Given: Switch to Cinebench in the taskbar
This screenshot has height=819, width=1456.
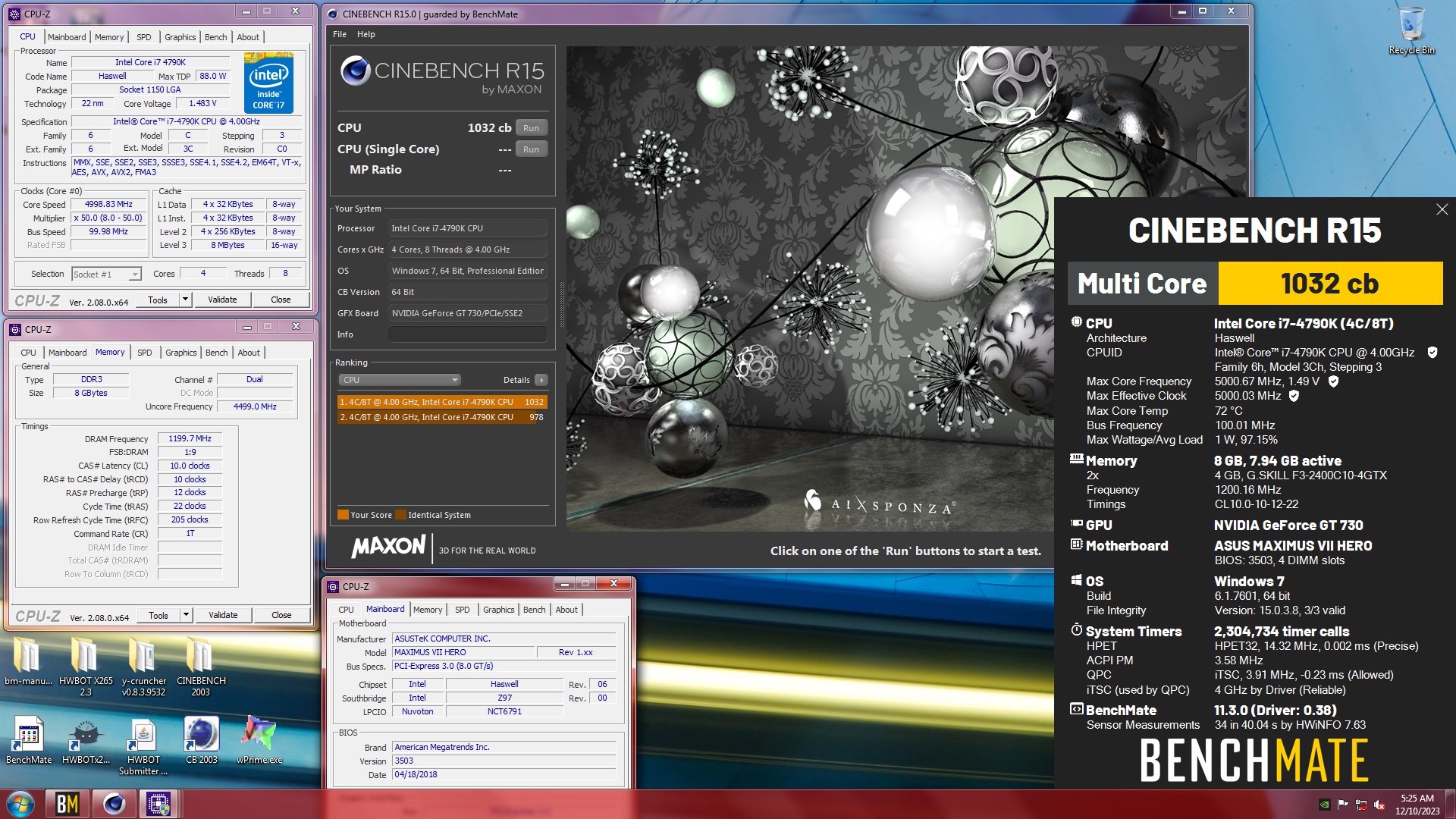Looking at the screenshot, I should [114, 804].
